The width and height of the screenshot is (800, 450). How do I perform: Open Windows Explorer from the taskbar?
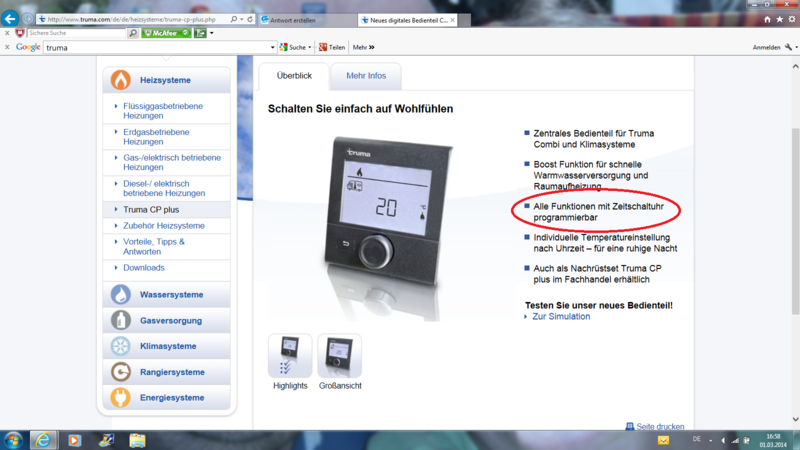click(x=137, y=440)
